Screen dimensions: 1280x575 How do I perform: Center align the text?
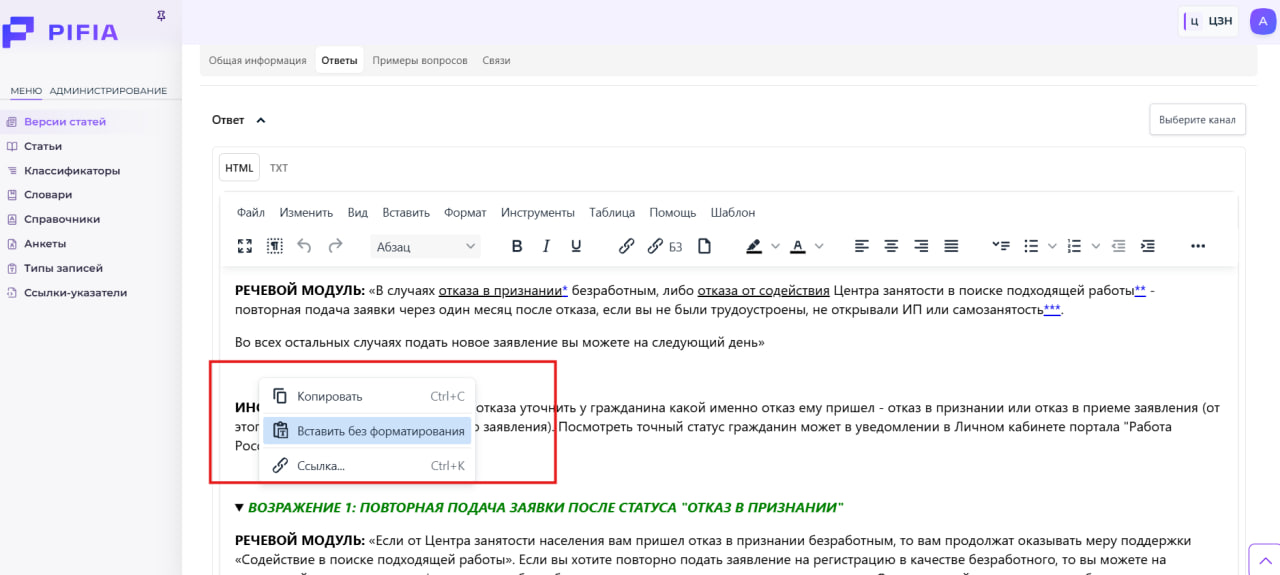891,246
